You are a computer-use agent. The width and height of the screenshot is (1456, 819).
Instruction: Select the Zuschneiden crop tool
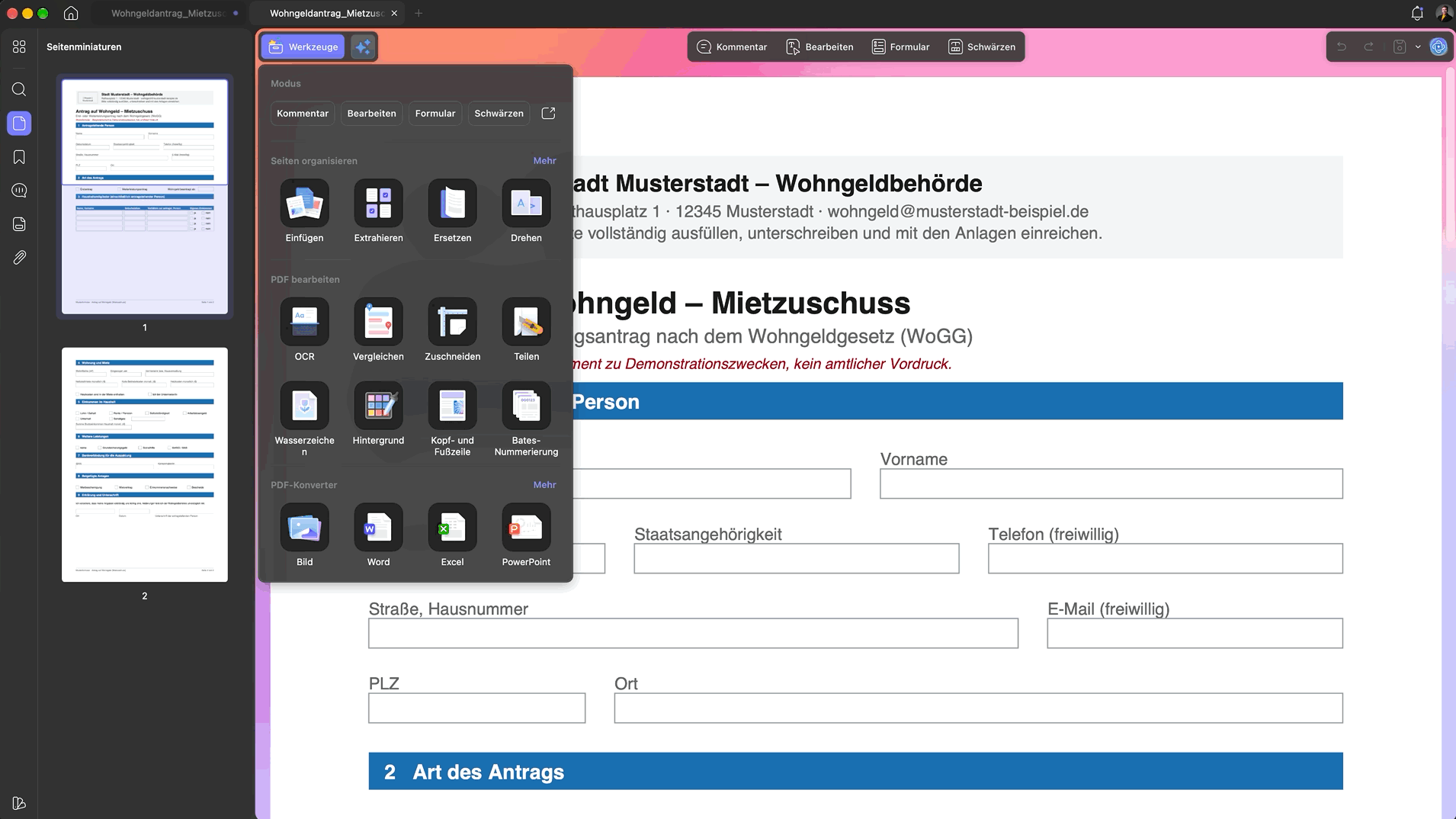(x=452, y=329)
